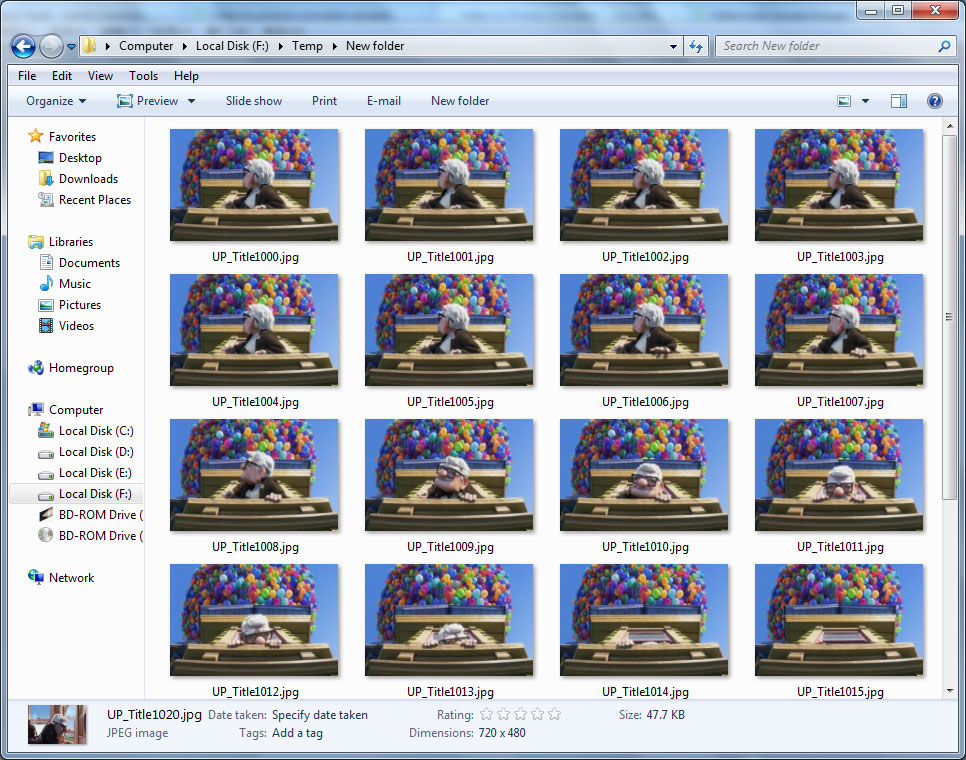
Task: Expand the arrow after Temp in breadcrumb
Action: [335, 46]
